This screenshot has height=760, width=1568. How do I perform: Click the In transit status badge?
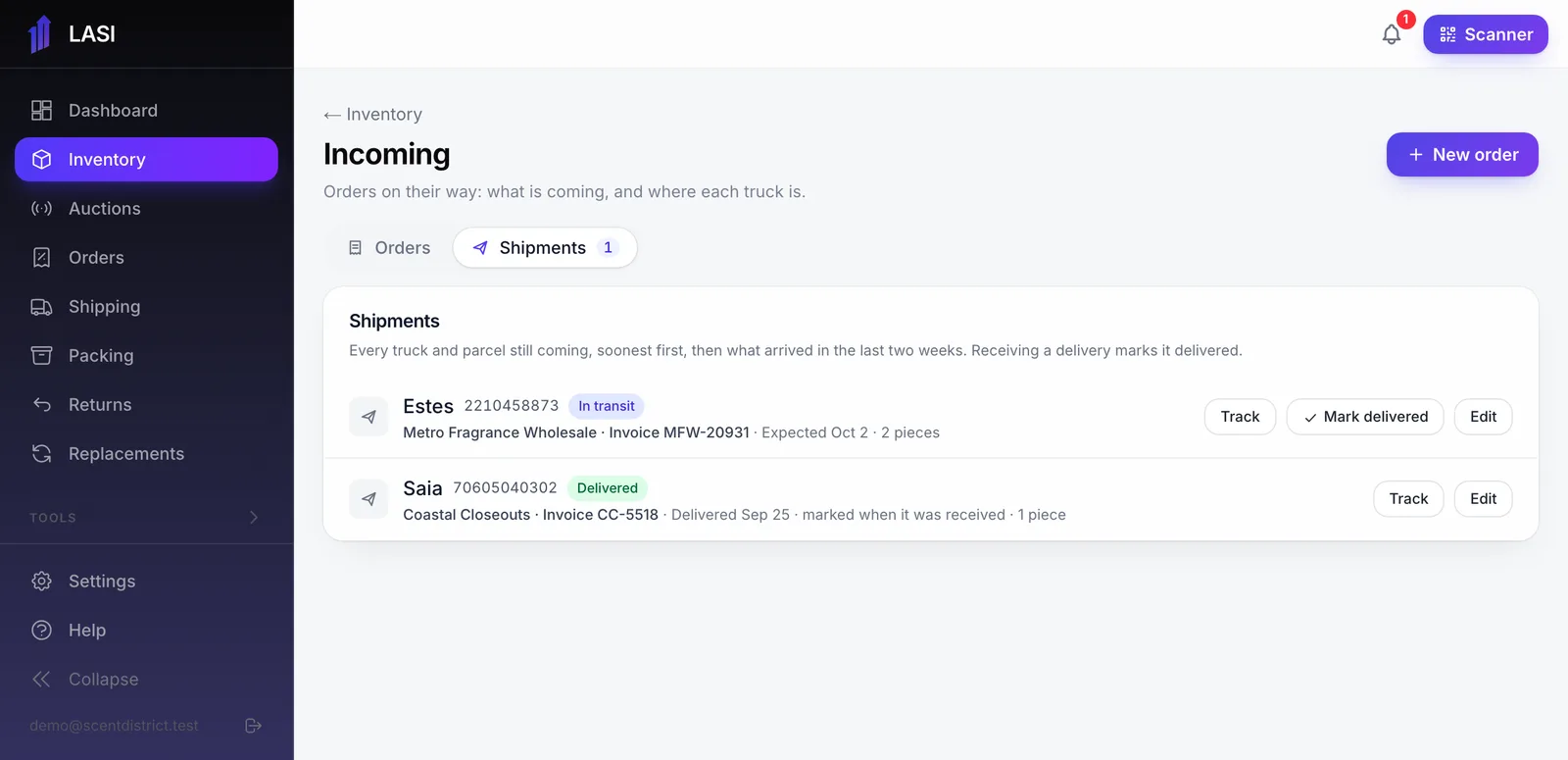click(x=607, y=406)
